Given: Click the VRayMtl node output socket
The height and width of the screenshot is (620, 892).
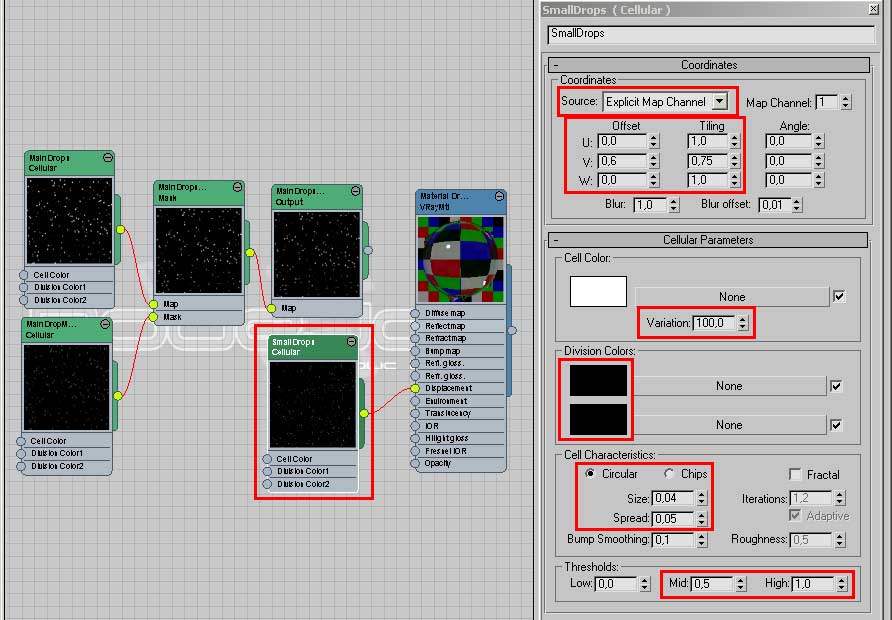Looking at the screenshot, I should click(512, 329).
